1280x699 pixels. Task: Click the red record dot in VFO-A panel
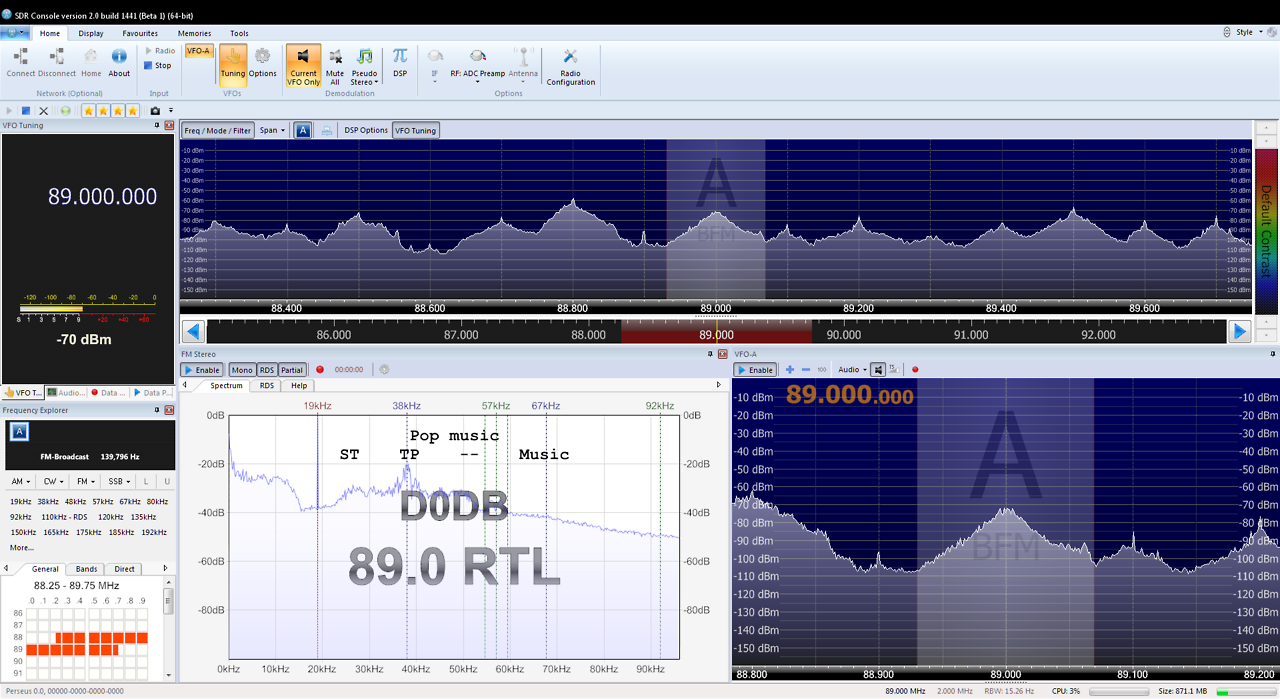915,370
